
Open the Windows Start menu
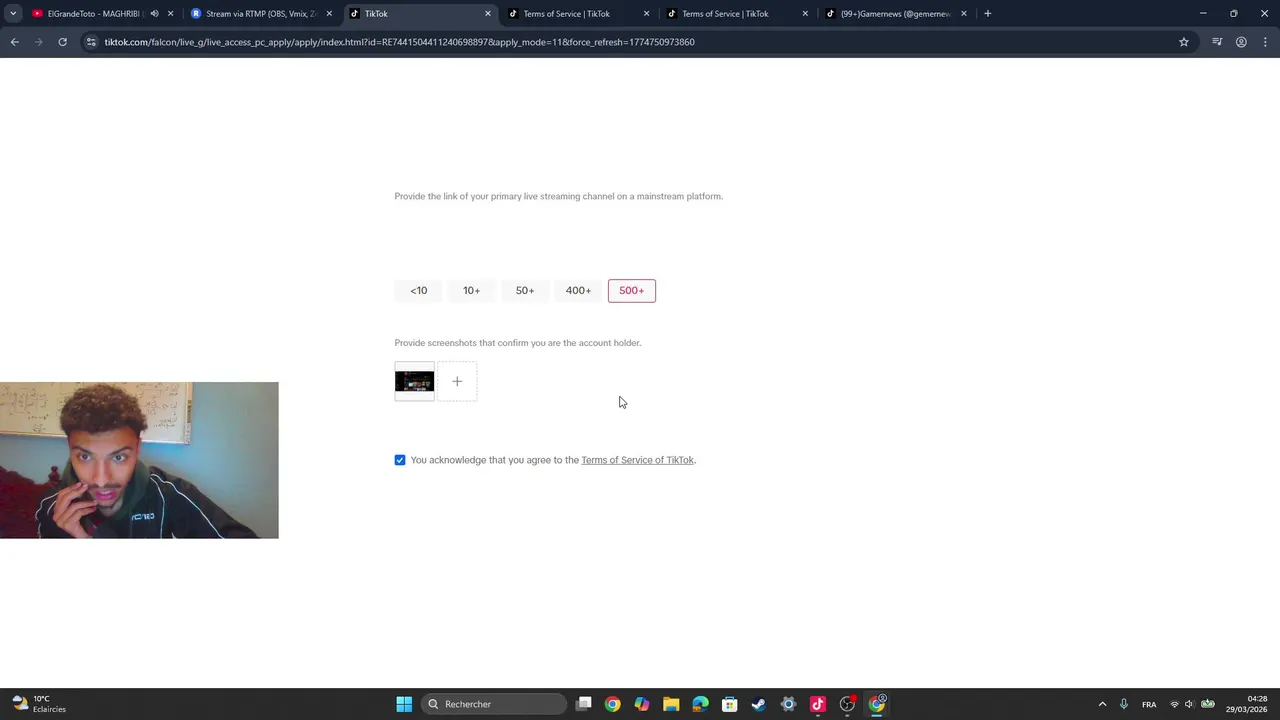[404, 704]
